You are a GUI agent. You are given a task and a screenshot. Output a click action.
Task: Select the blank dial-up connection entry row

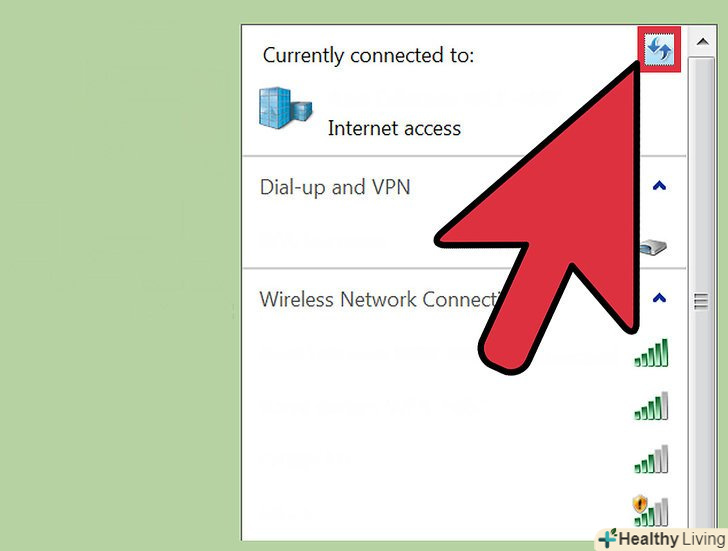click(464, 241)
